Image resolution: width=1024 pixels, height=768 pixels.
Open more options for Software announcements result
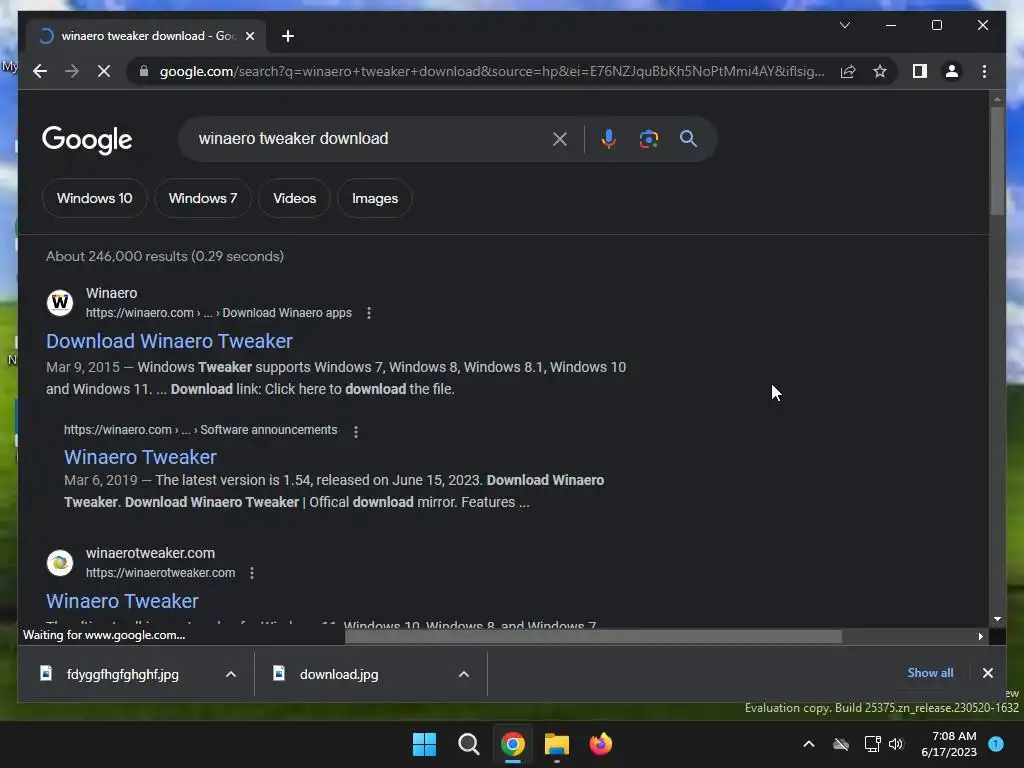tap(356, 432)
